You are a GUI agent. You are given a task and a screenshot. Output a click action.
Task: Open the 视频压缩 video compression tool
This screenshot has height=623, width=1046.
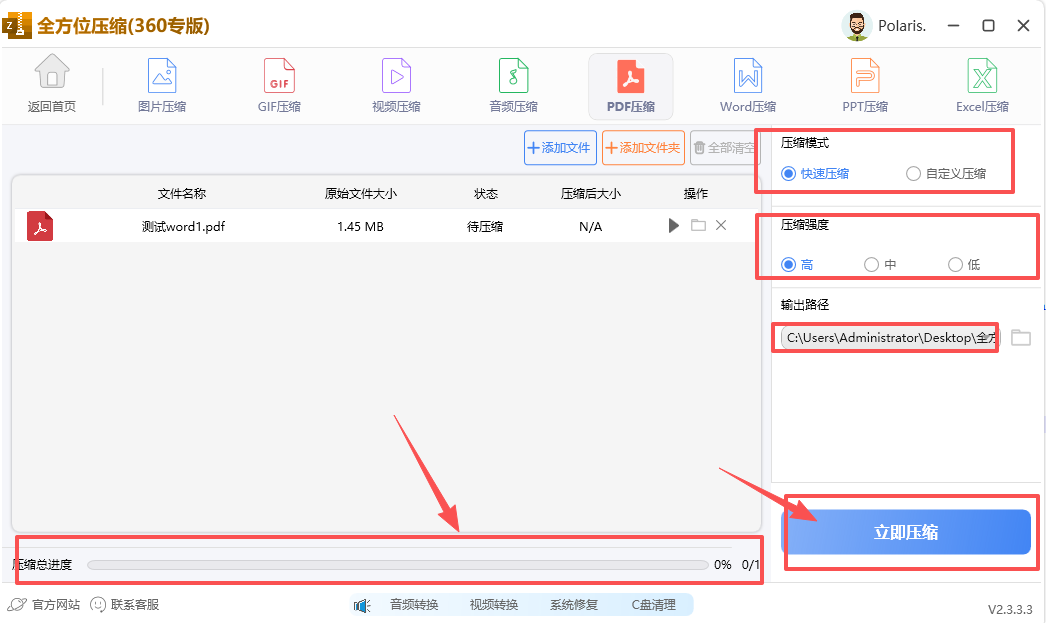tap(395, 85)
